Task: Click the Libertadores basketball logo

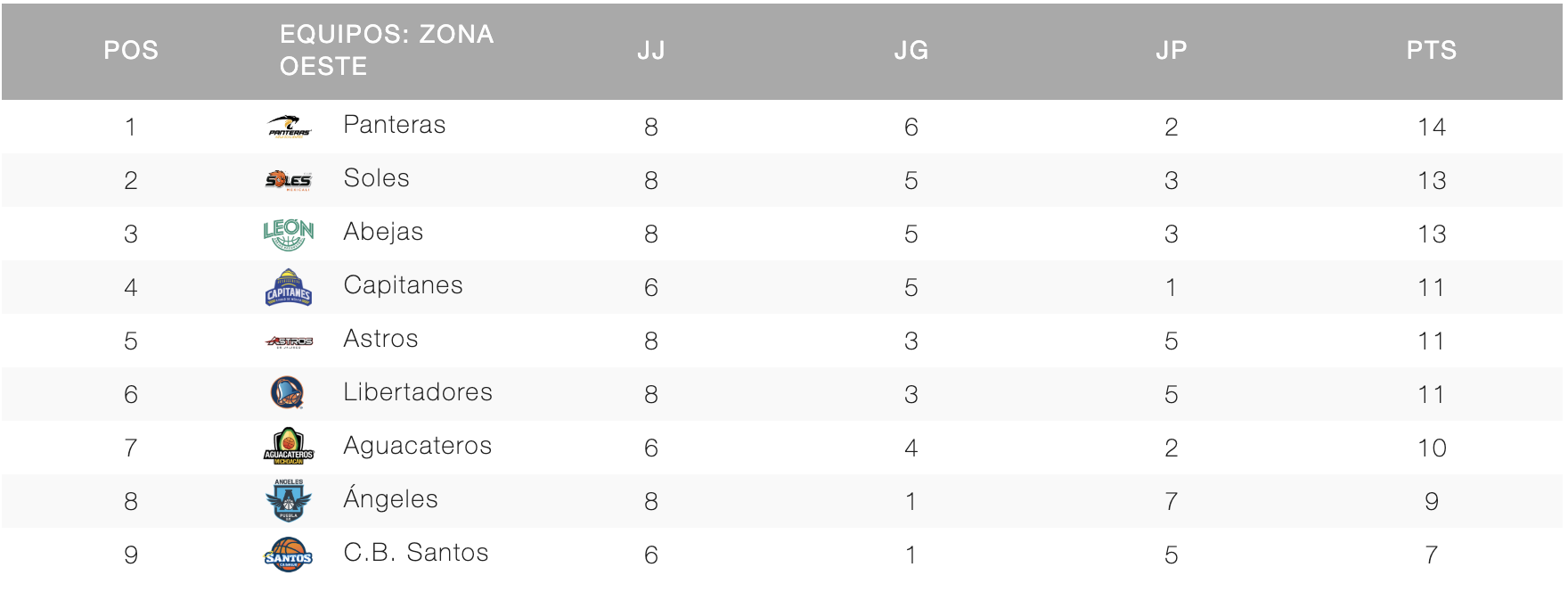Action: click(287, 393)
